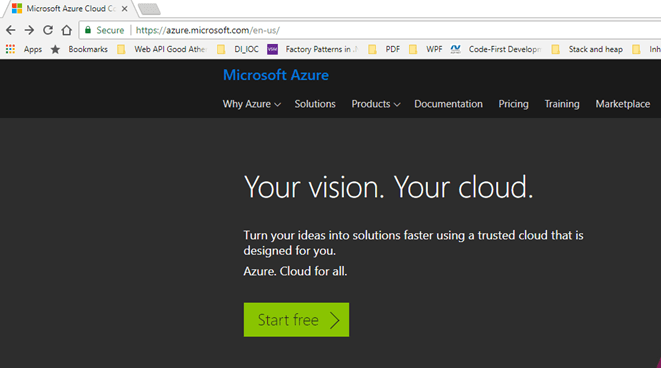The image size is (661, 368).
Task: Open the Documentation nav item
Action: (x=448, y=104)
